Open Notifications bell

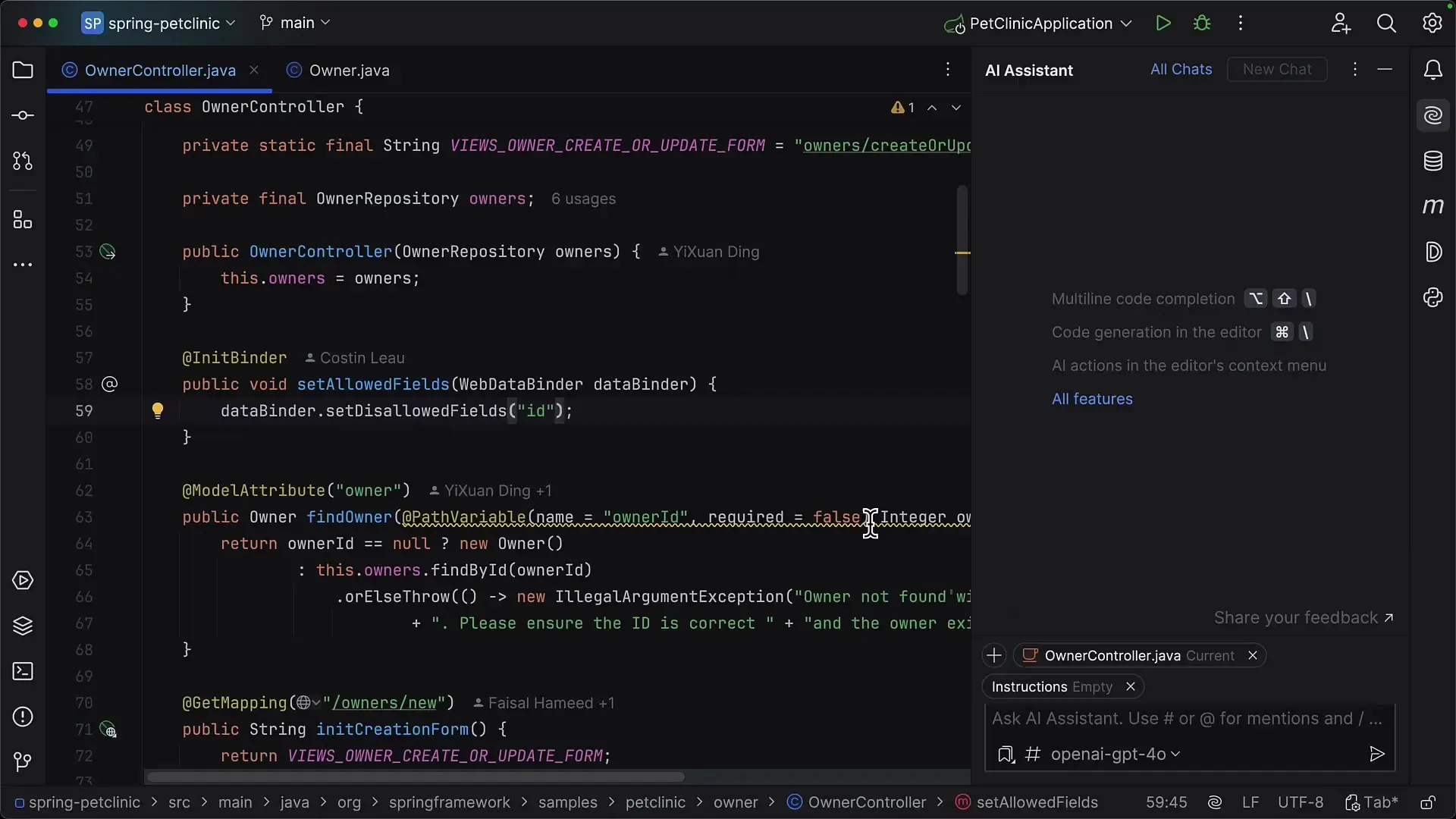(x=1432, y=70)
